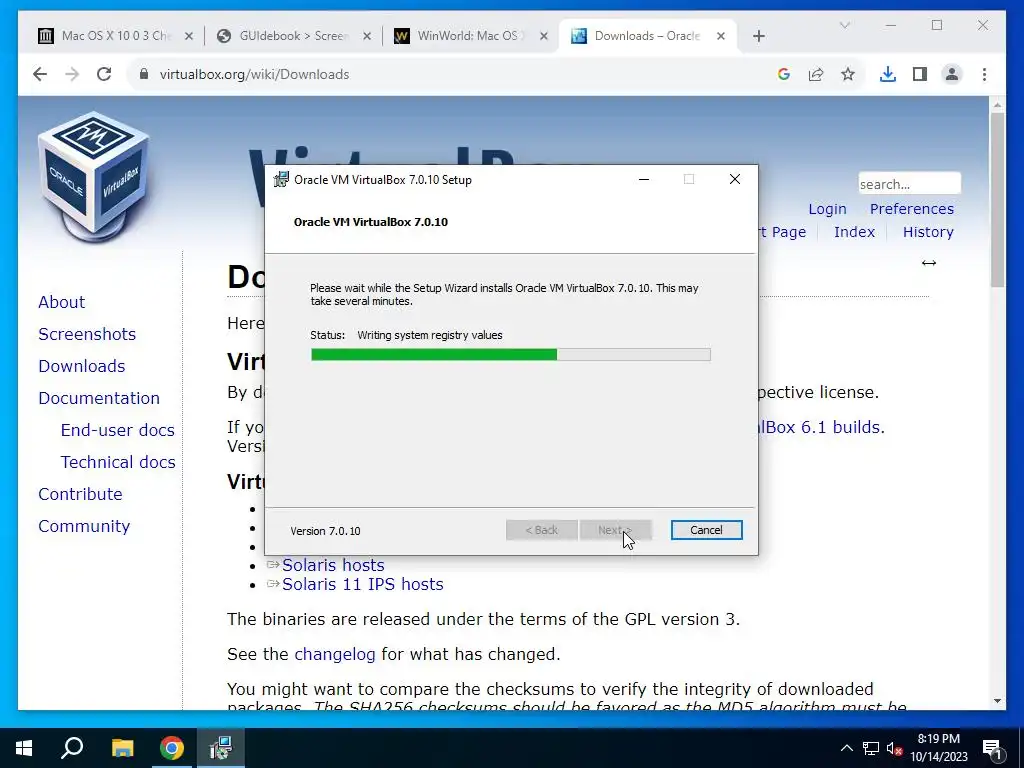The height and width of the screenshot is (768, 1024).
Task: Click the greyed-out Next button in Setup
Action: [x=615, y=530]
